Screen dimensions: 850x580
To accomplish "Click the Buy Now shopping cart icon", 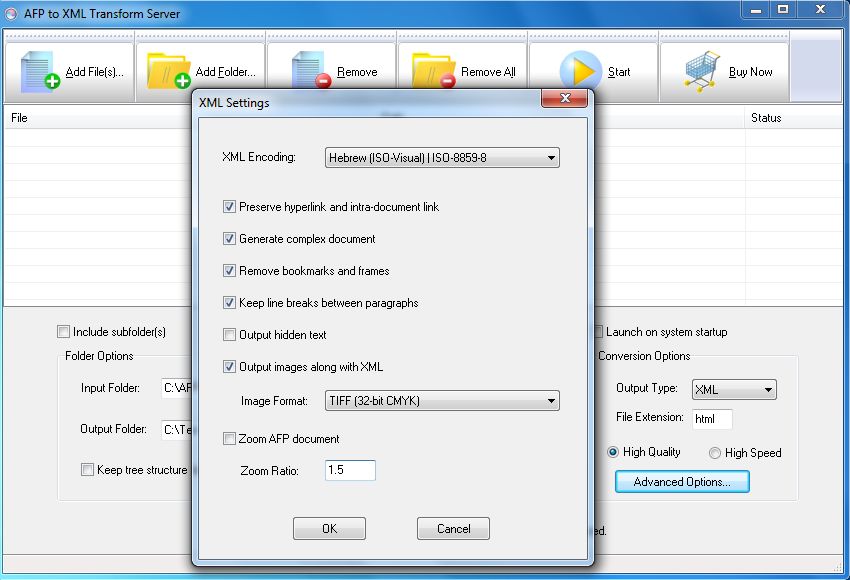I will pyautogui.click(x=703, y=71).
